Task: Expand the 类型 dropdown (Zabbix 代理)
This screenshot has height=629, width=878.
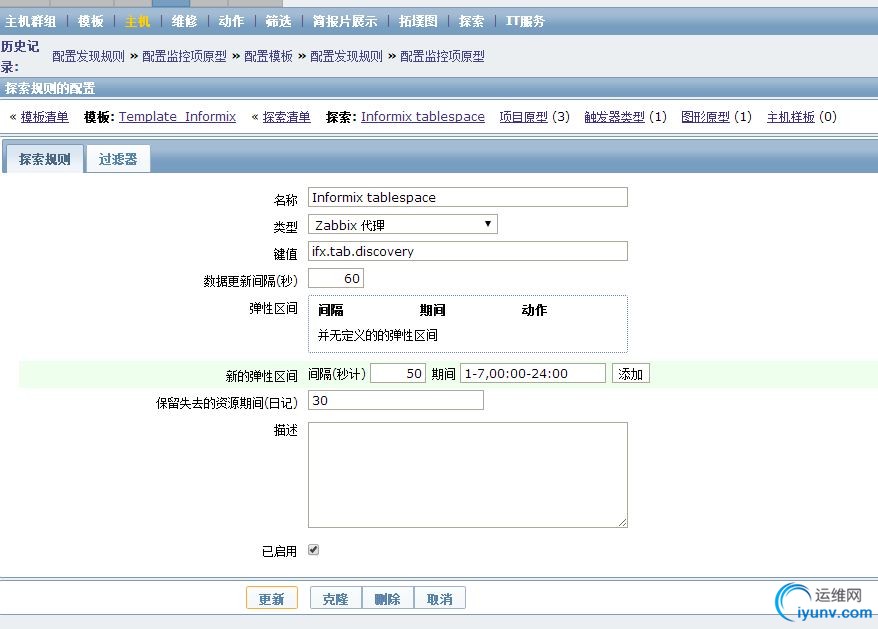Action: 403,225
